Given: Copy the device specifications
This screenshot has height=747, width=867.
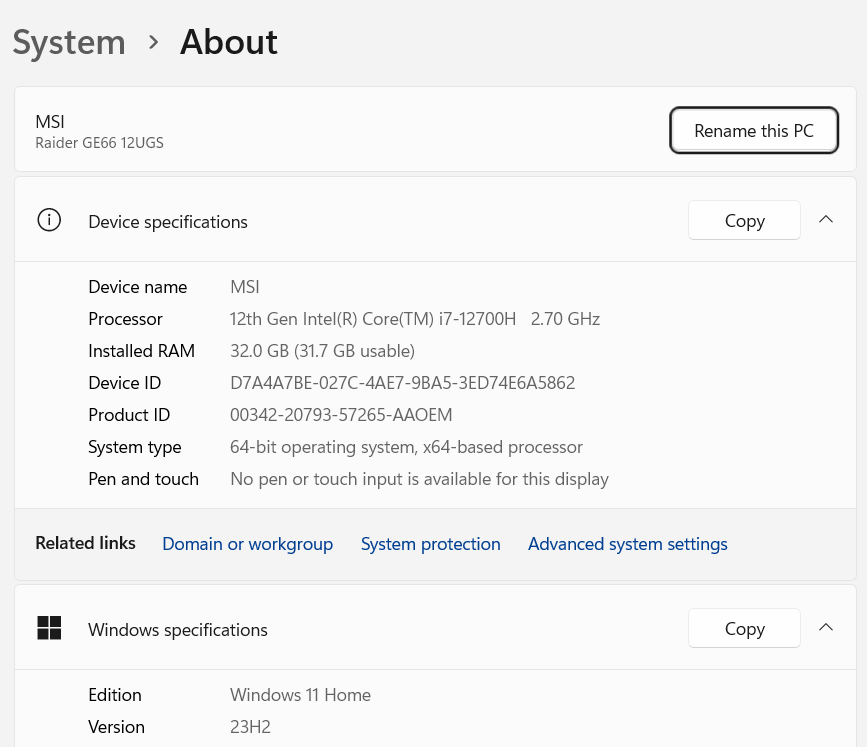Looking at the screenshot, I should coord(744,220).
